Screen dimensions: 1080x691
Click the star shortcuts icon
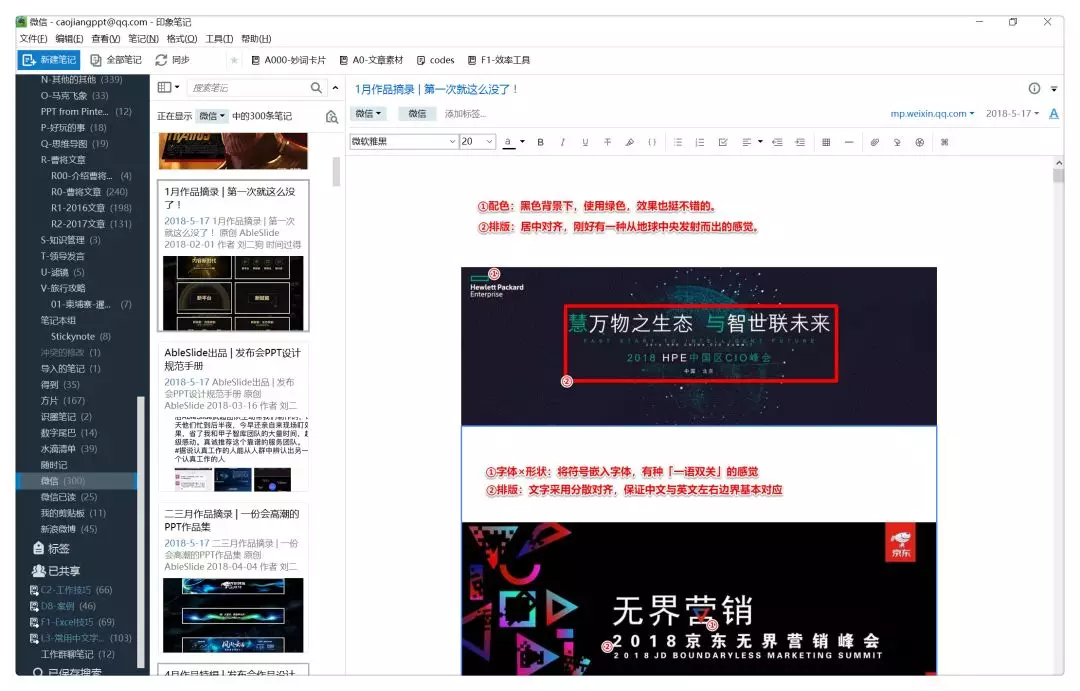coord(234,60)
